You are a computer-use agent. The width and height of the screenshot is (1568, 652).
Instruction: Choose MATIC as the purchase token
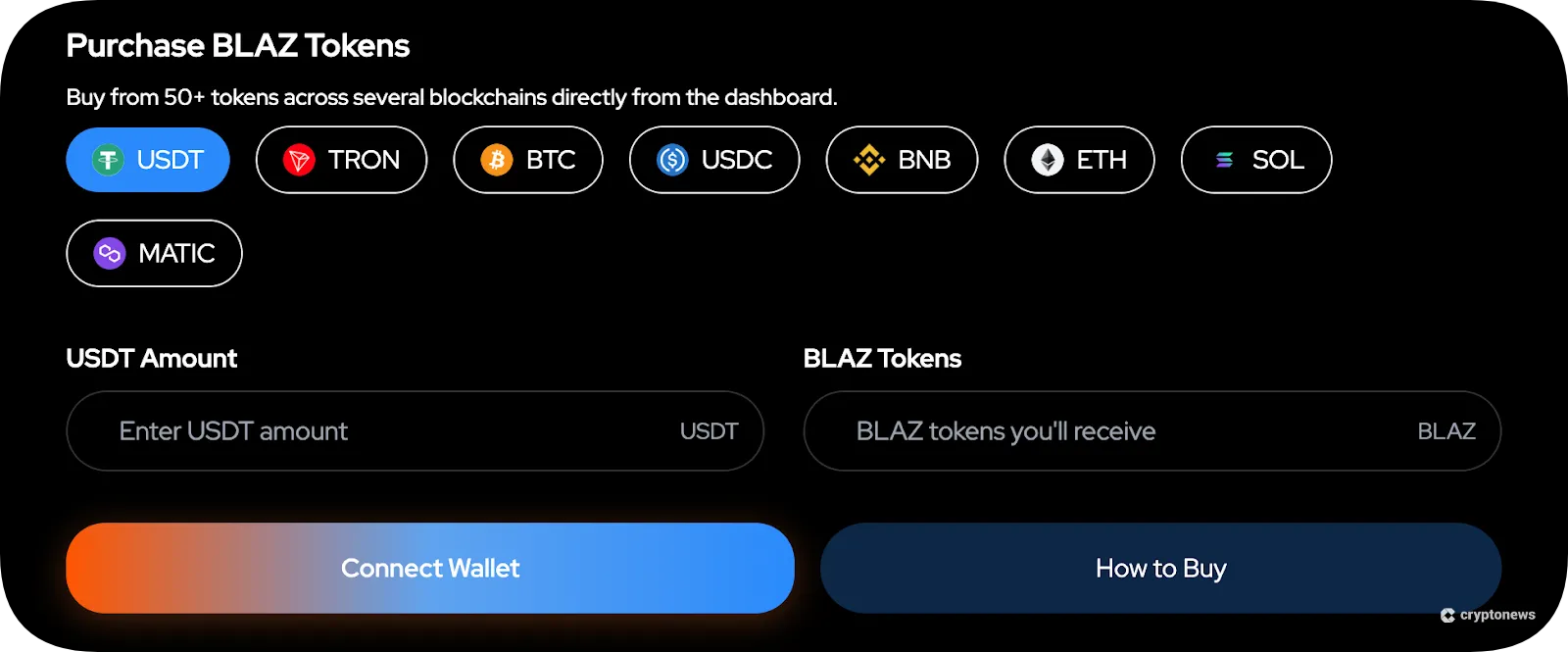tap(154, 253)
